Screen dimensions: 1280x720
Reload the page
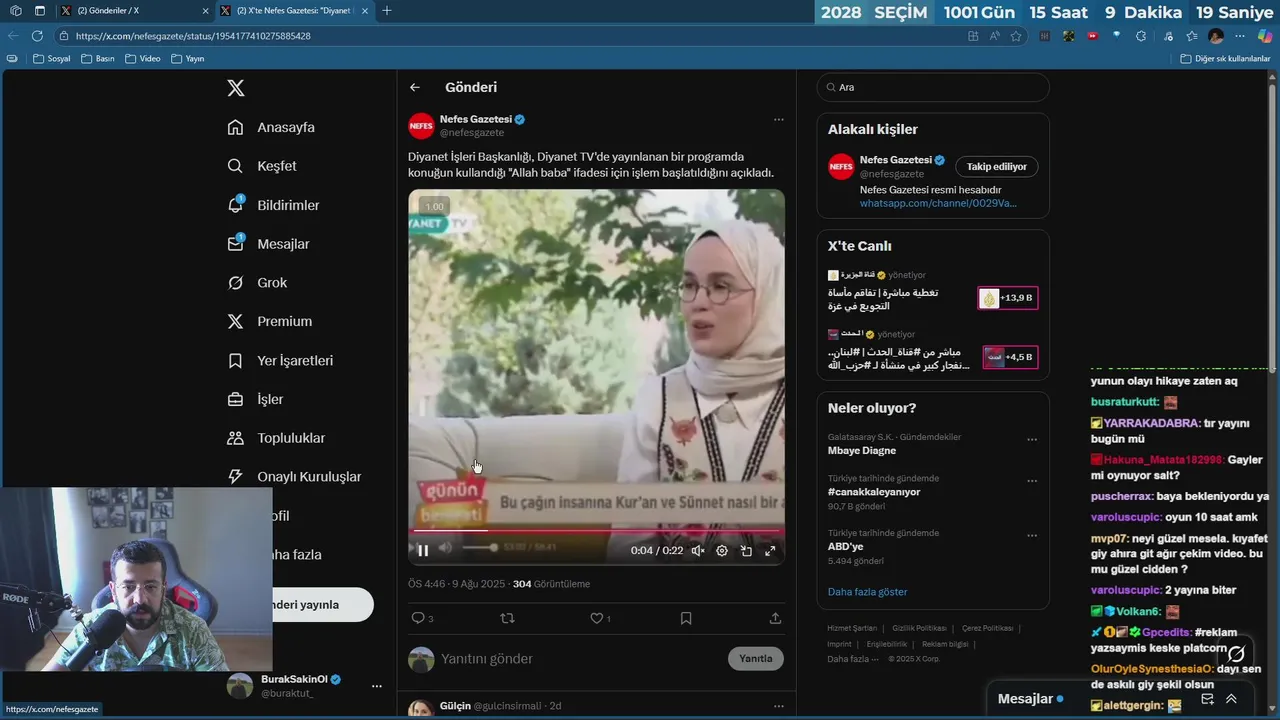click(x=37, y=36)
